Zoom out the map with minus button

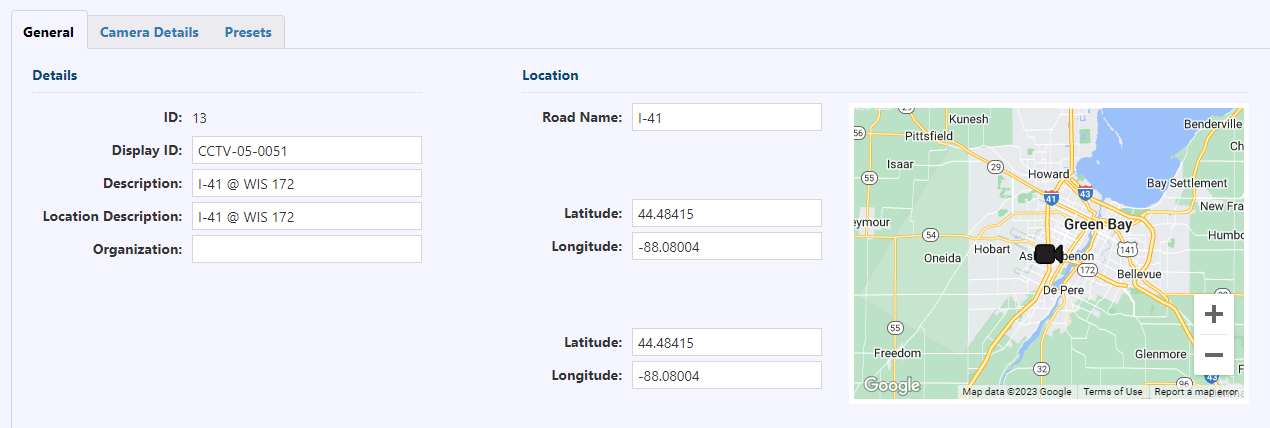coord(1214,355)
